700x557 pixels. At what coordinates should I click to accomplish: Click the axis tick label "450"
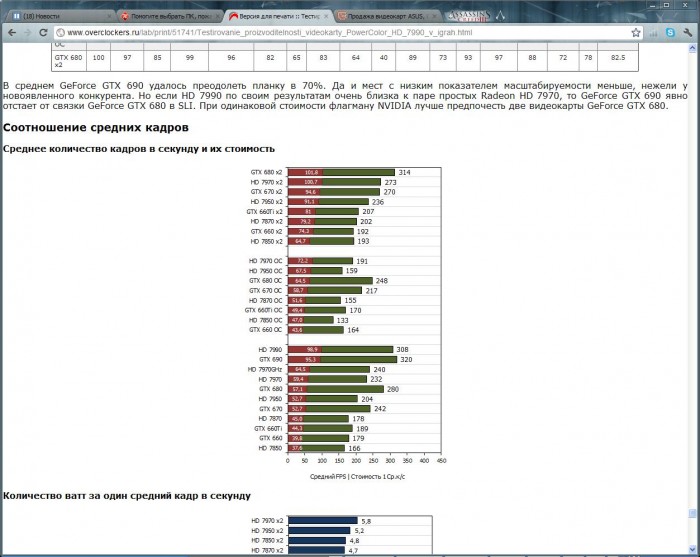point(442,461)
